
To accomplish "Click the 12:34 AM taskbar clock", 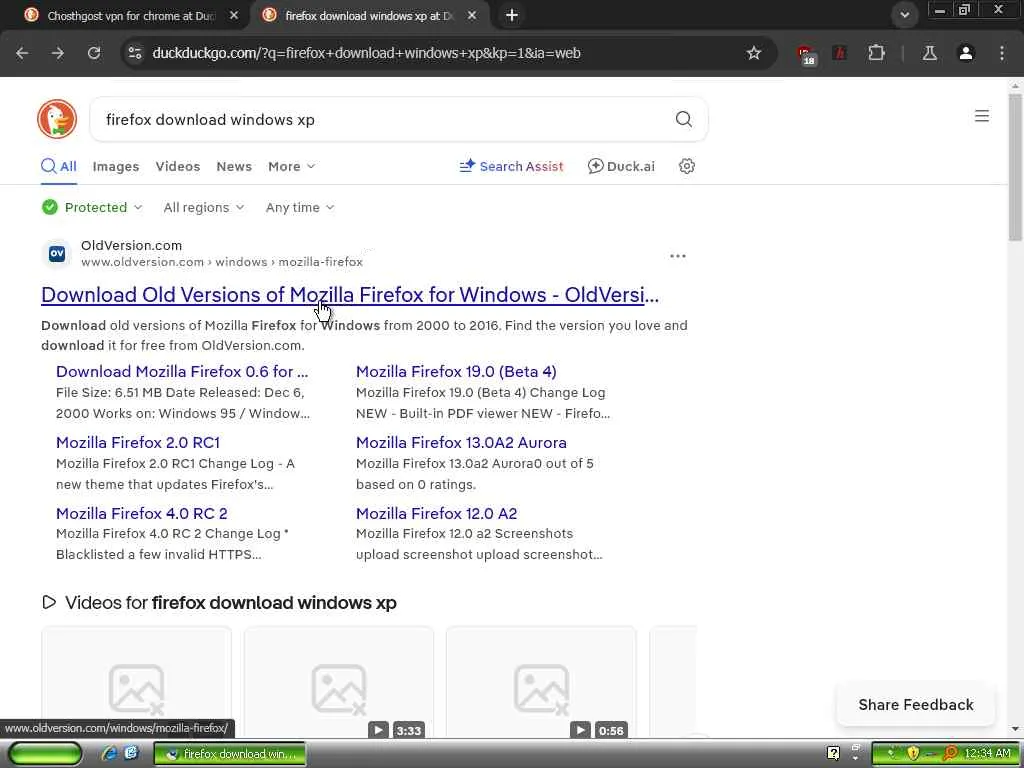I will pyautogui.click(x=987, y=754).
